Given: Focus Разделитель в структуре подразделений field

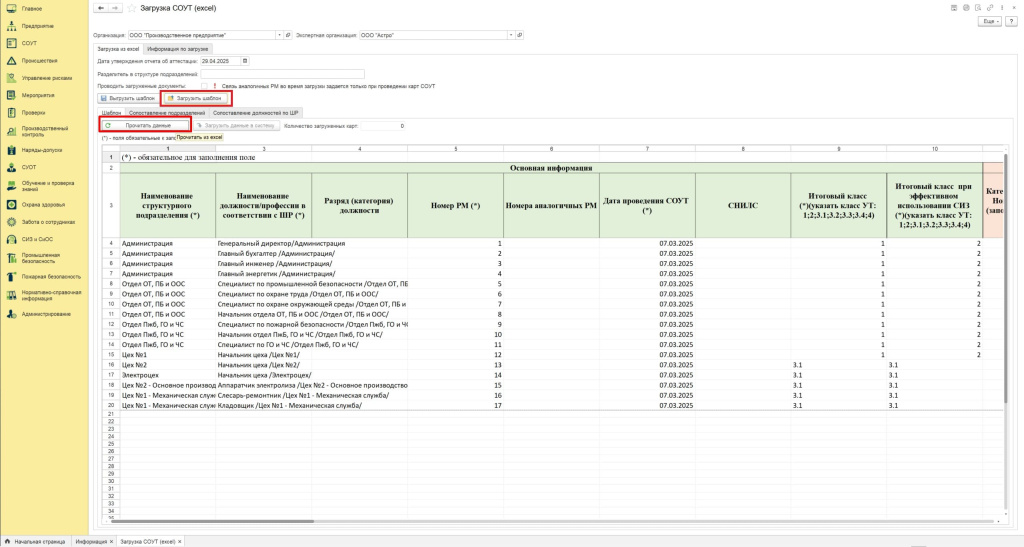Looking at the screenshot, I should coord(282,74).
